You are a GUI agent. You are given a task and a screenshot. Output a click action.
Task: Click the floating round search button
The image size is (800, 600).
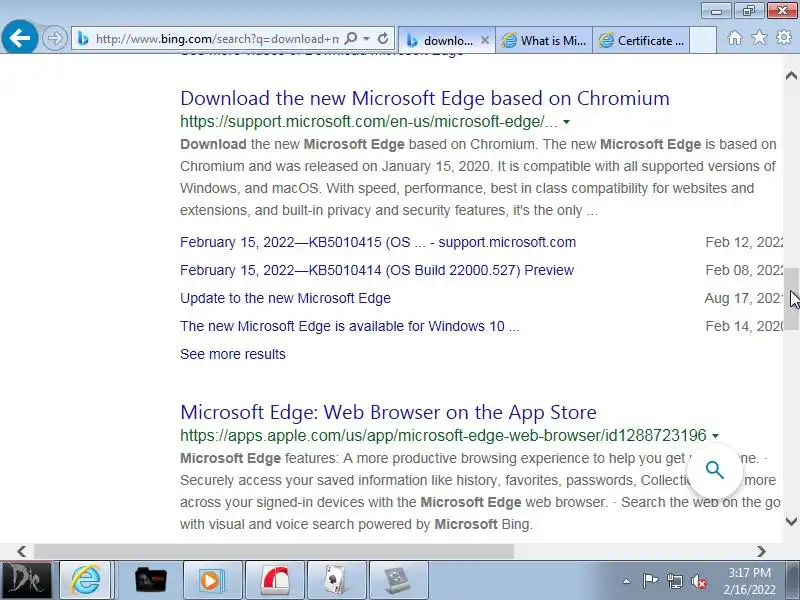pyautogui.click(x=714, y=469)
